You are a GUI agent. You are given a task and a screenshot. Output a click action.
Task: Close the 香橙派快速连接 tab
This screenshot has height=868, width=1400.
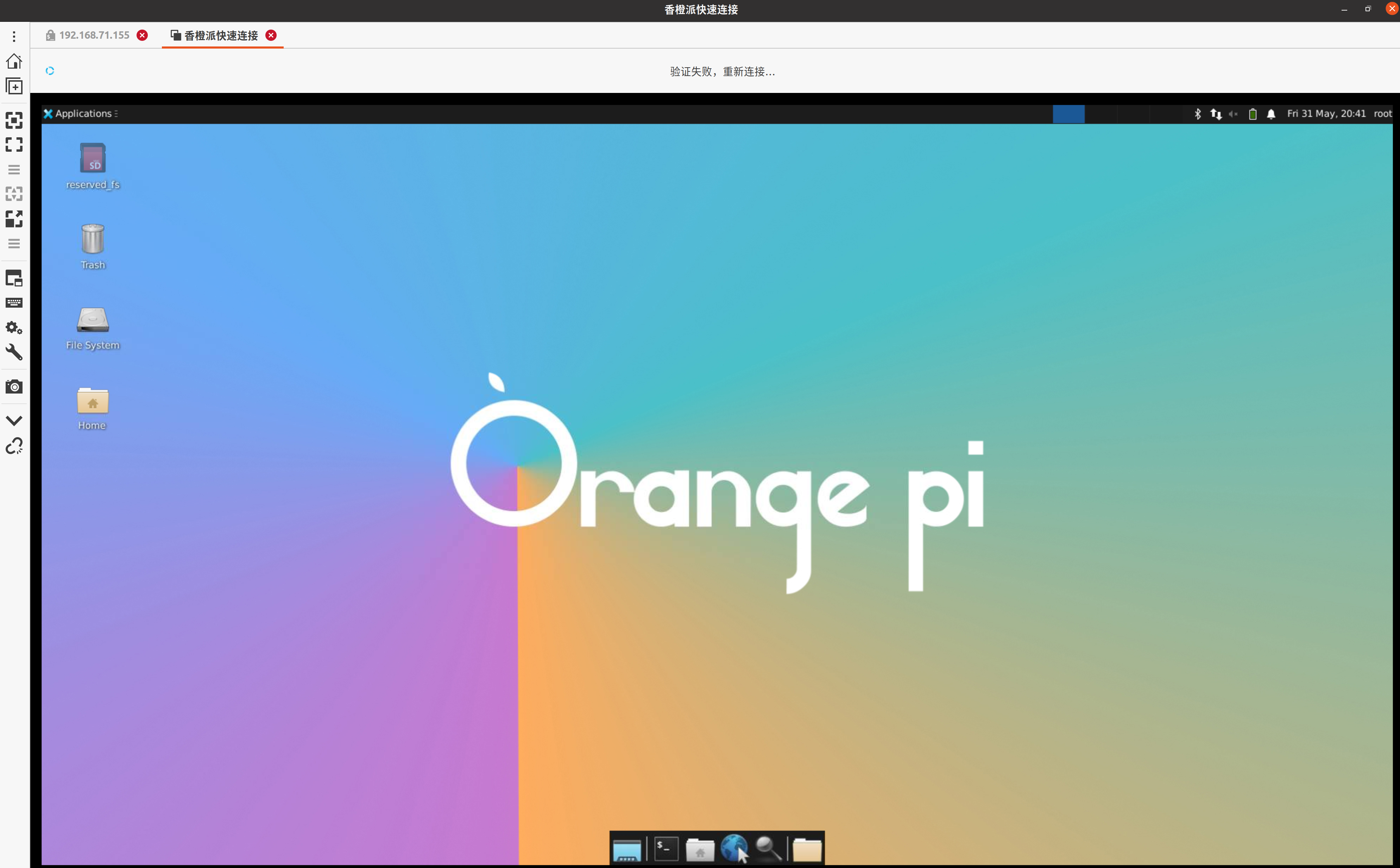pos(271,36)
